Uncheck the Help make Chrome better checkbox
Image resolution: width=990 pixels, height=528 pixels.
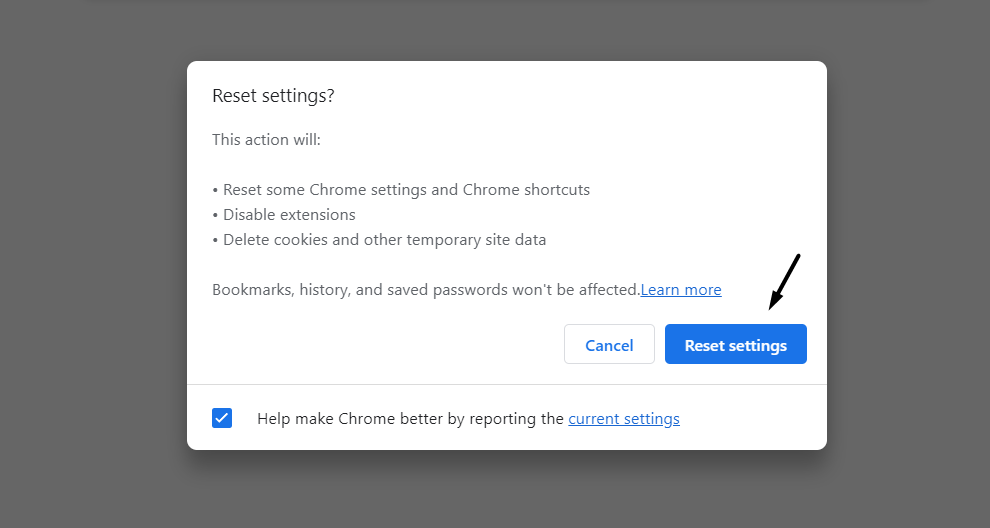(x=222, y=418)
